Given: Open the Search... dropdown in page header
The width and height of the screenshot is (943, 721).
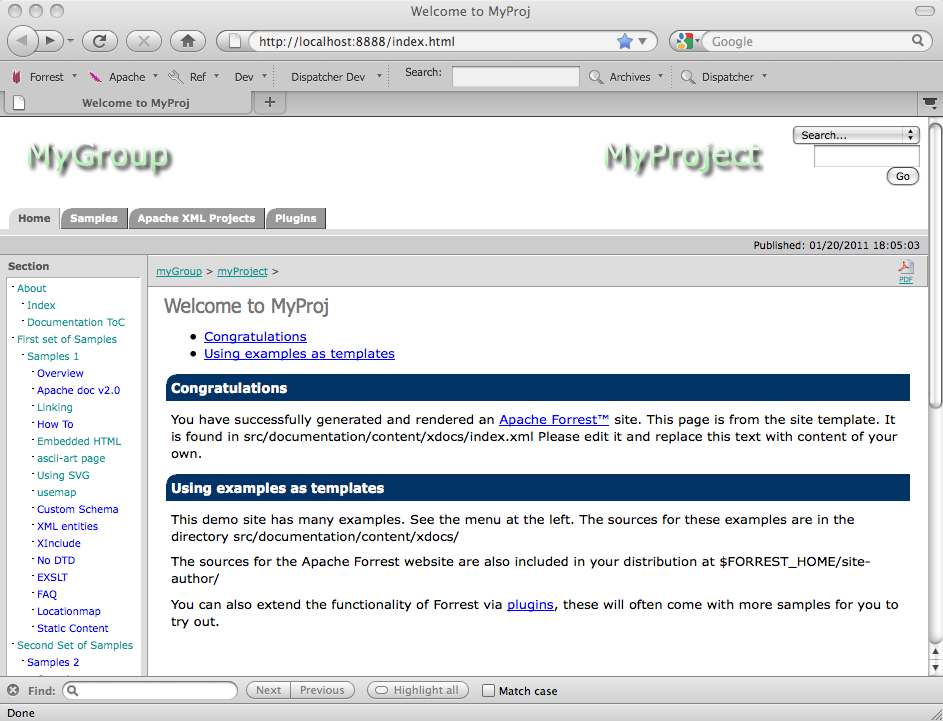Looking at the screenshot, I should 855,135.
